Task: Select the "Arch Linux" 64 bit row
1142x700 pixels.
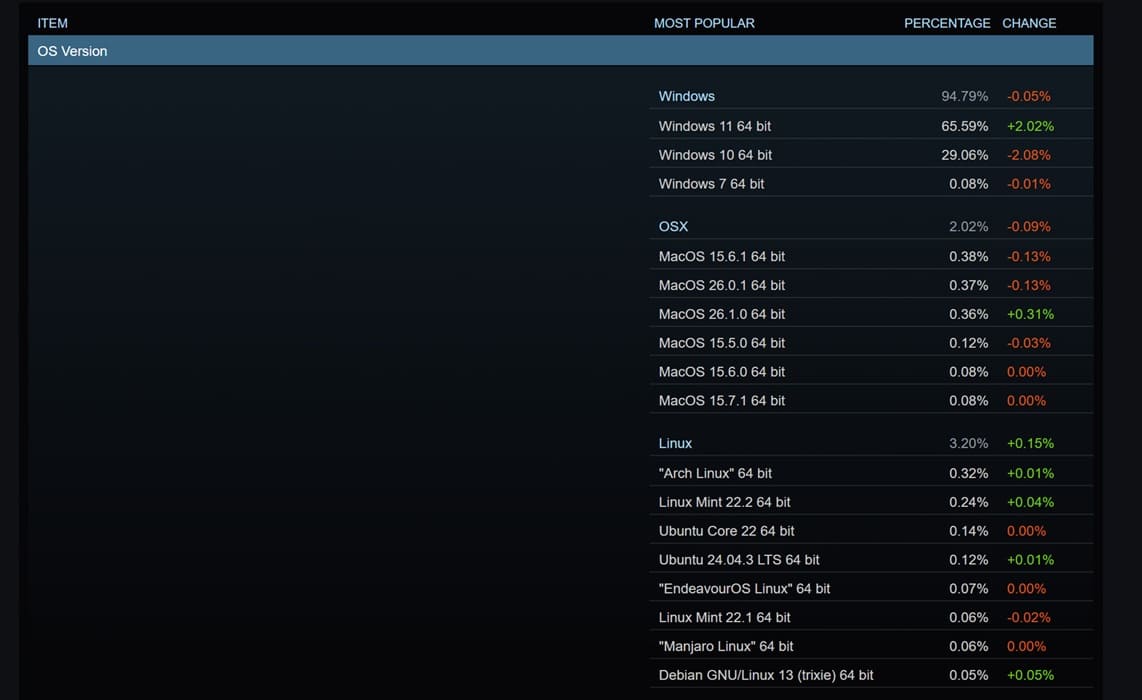Action: (715, 473)
